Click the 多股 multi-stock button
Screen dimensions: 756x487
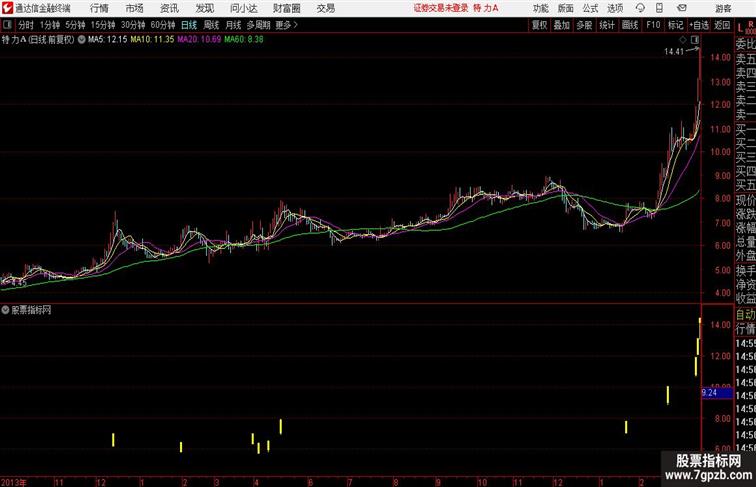point(584,25)
